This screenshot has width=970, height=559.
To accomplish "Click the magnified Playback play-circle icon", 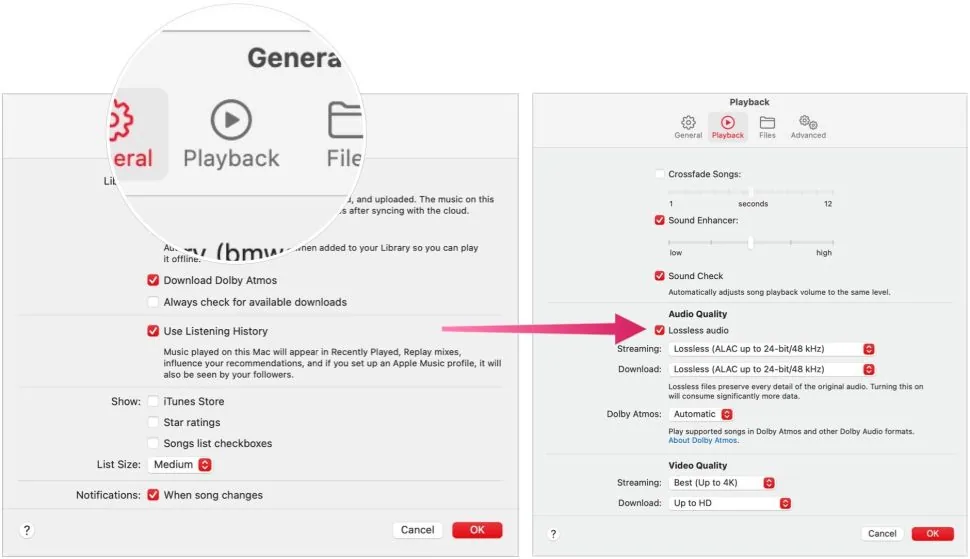I will tap(231, 119).
